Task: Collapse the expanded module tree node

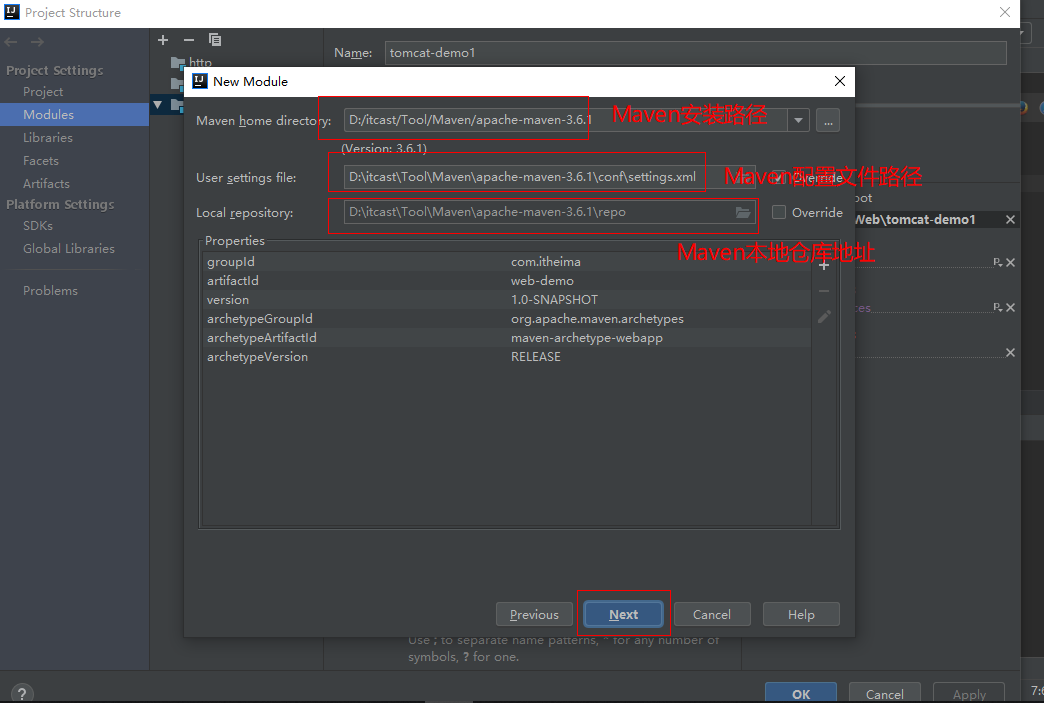Action: (157, 105)
